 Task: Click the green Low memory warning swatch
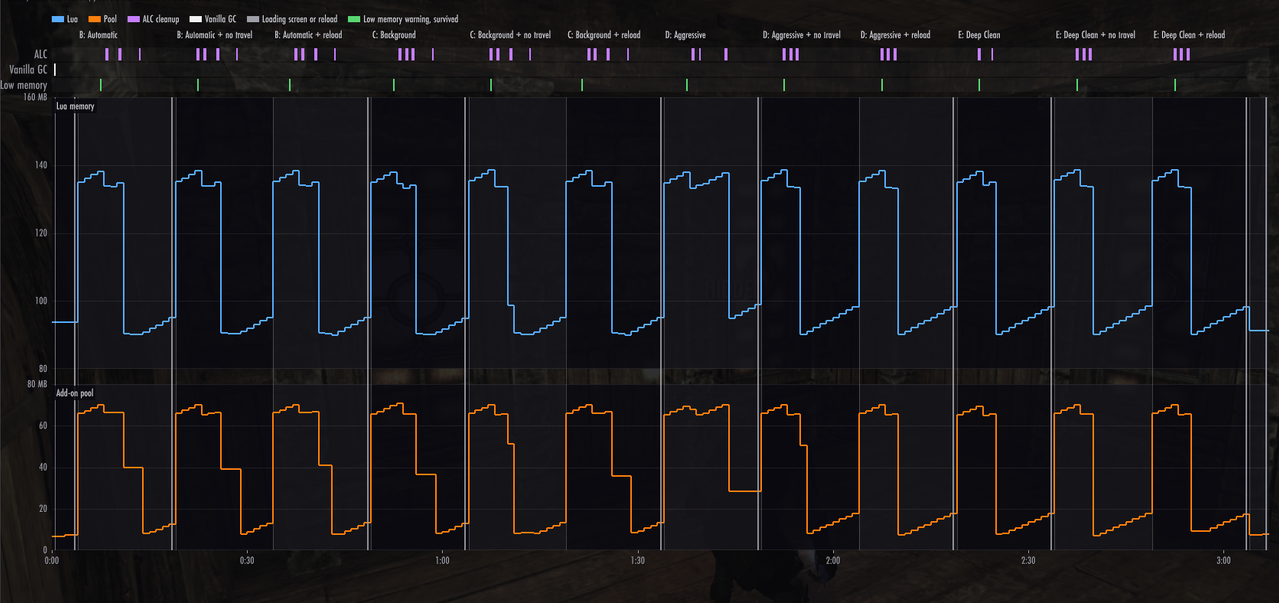click(x=354, y=19)
